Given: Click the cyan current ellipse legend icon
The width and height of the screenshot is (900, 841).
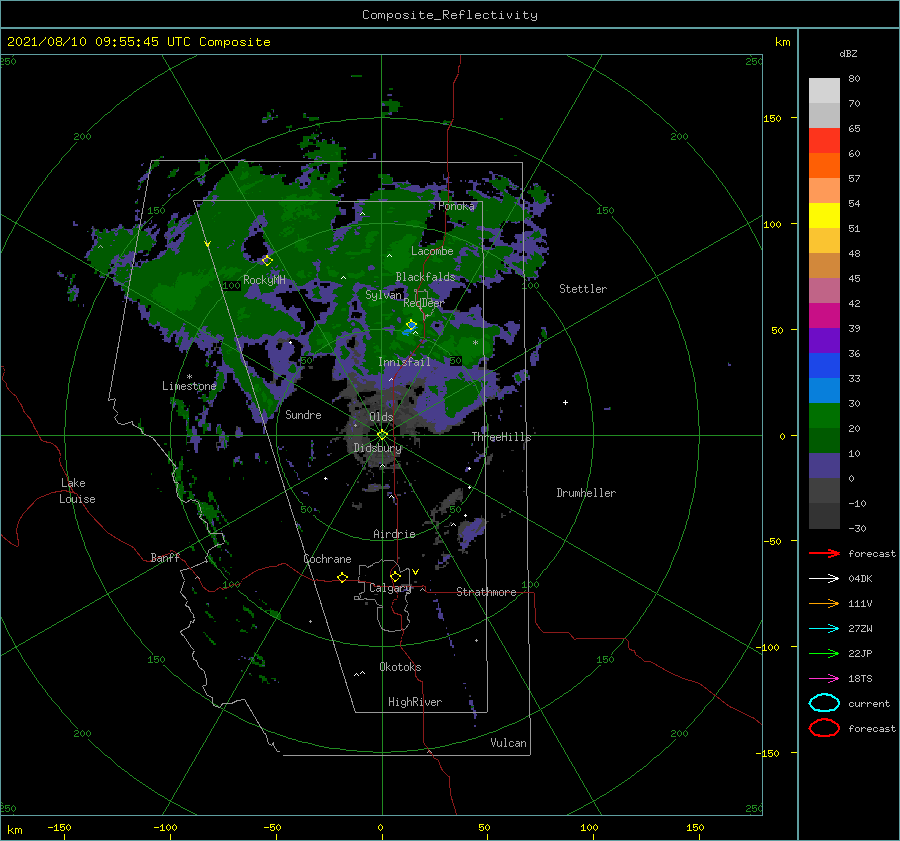Looking at the screenshot, I should coord(824,703).
